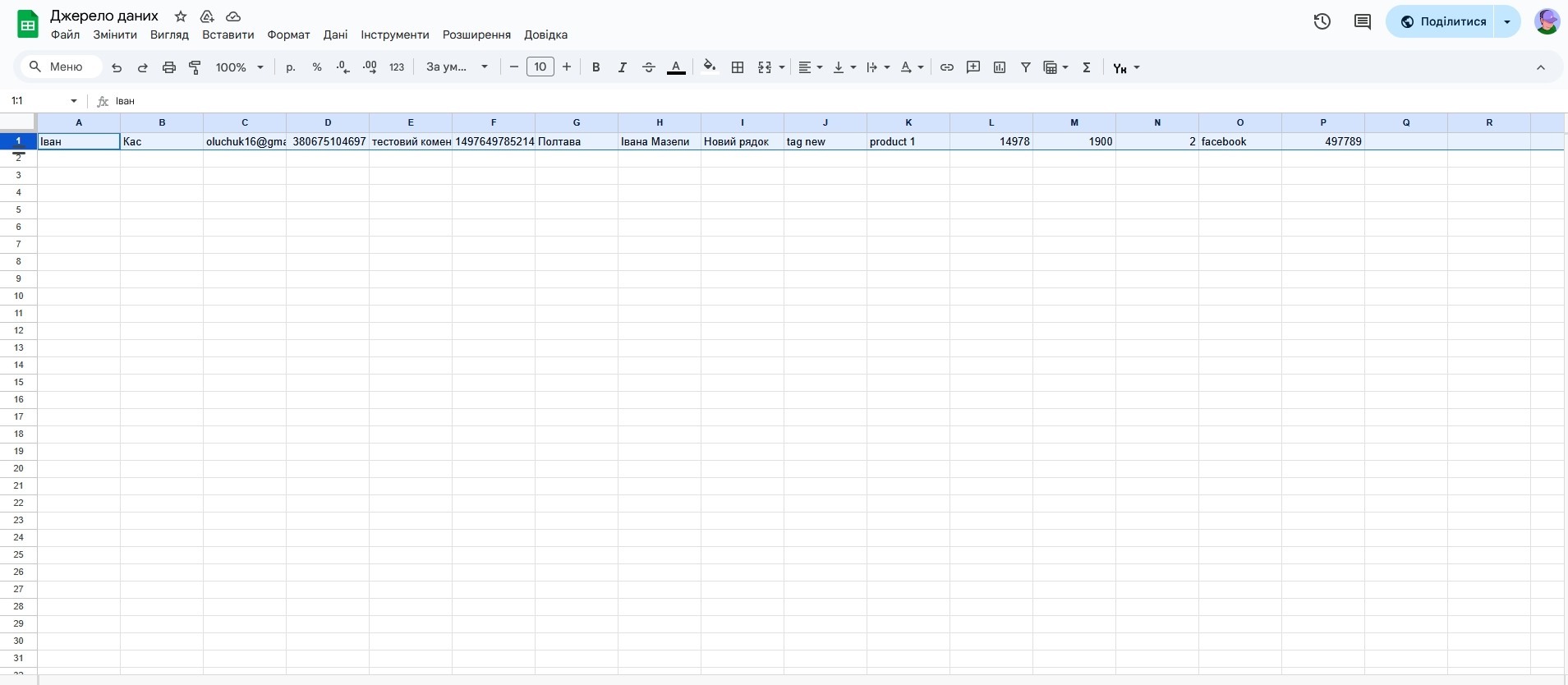Insert a chart from toolbar
The width and height of the screenshot is (1568, 685).
point(1000,67)
